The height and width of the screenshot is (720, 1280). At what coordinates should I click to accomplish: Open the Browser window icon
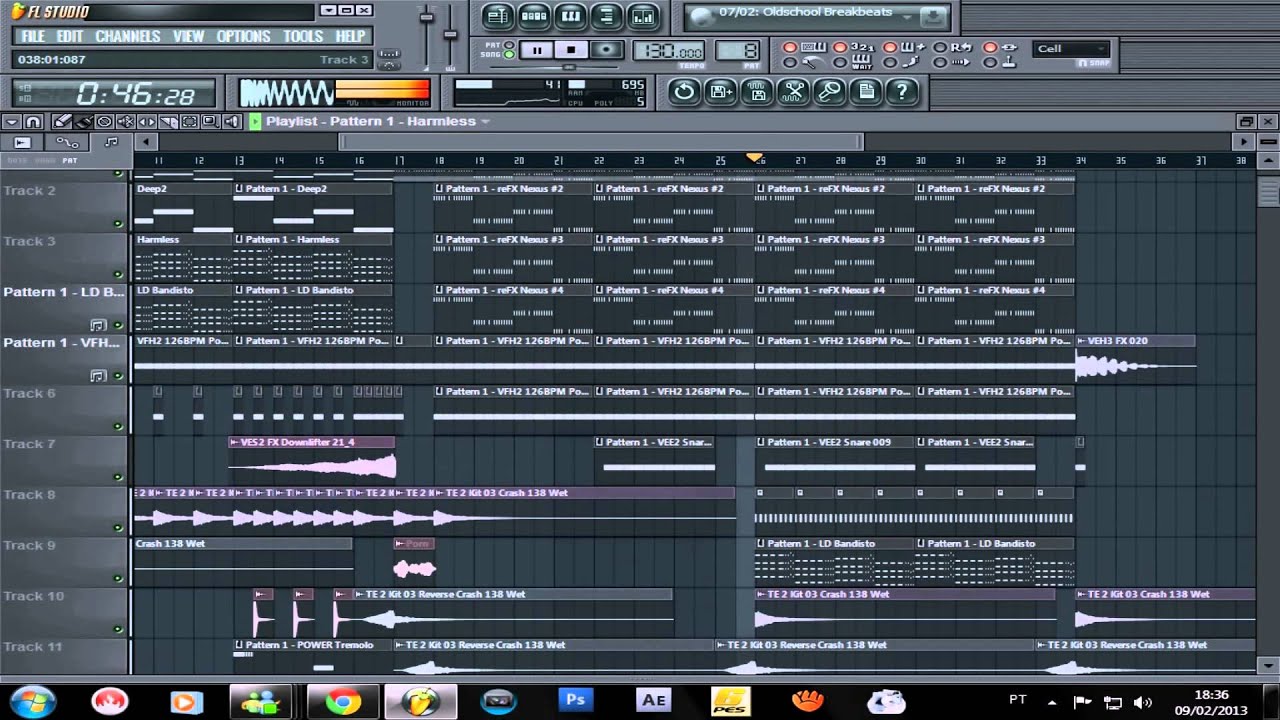tap(606, 16)
